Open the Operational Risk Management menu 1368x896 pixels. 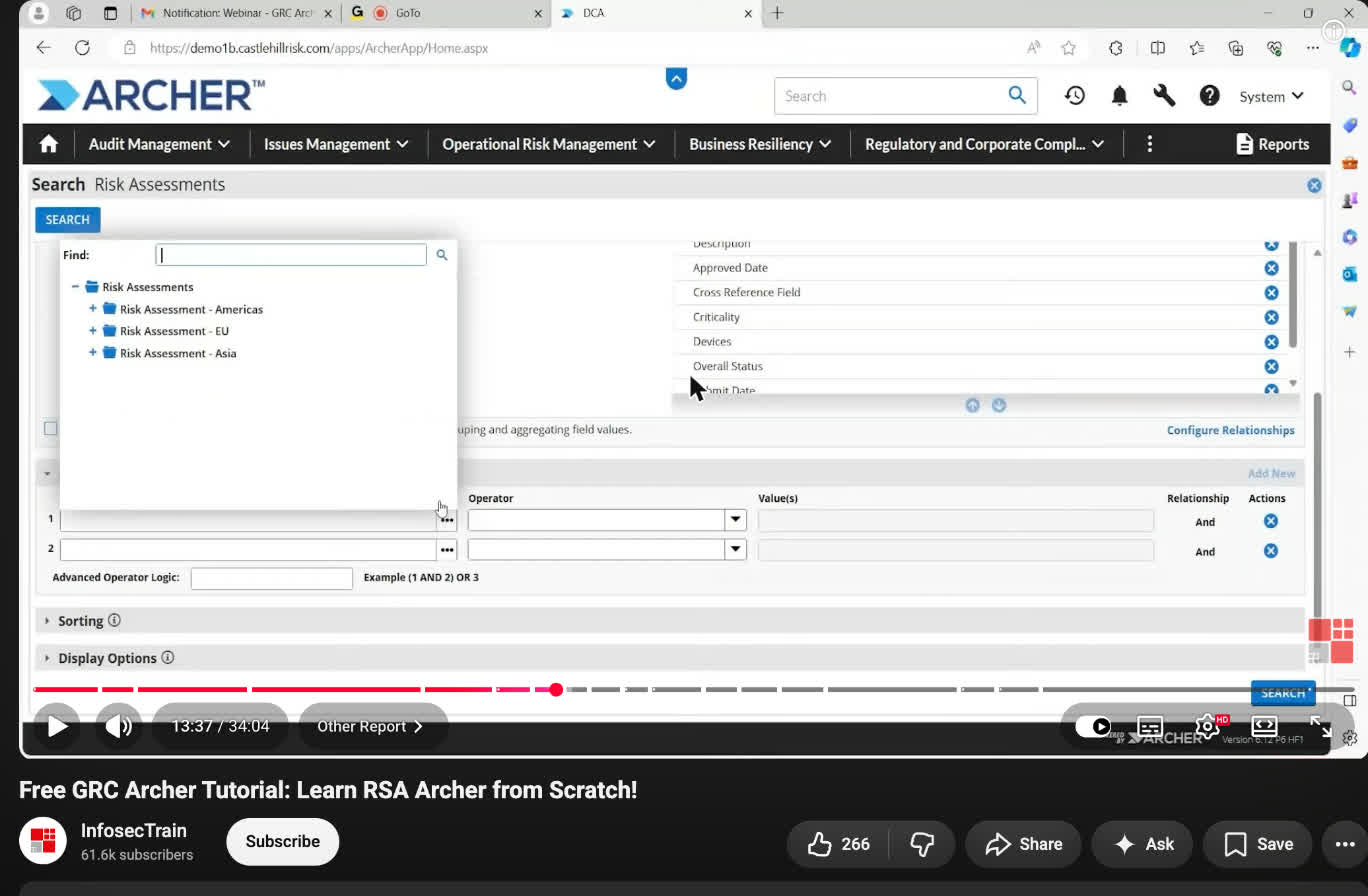click(x=549, y=144)
